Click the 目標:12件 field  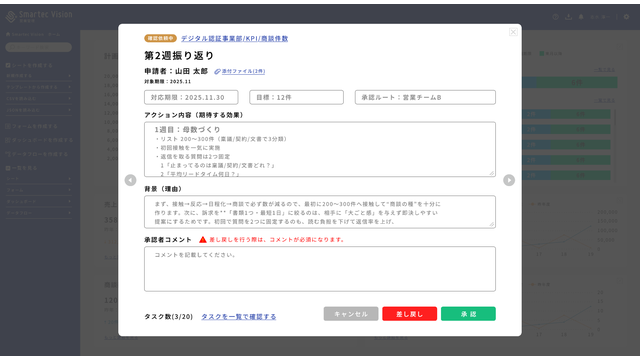[x=296, y=98]
